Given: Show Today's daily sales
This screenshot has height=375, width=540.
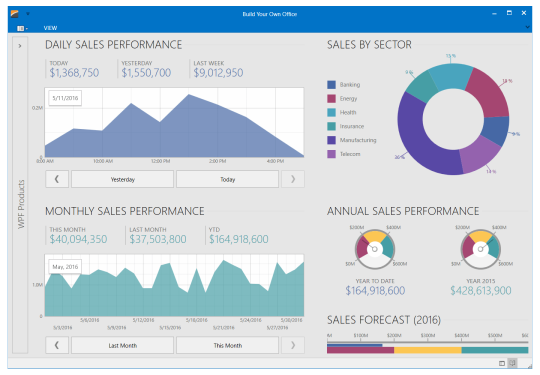Looking at the screenshot, I should click(x=227, y=179).
